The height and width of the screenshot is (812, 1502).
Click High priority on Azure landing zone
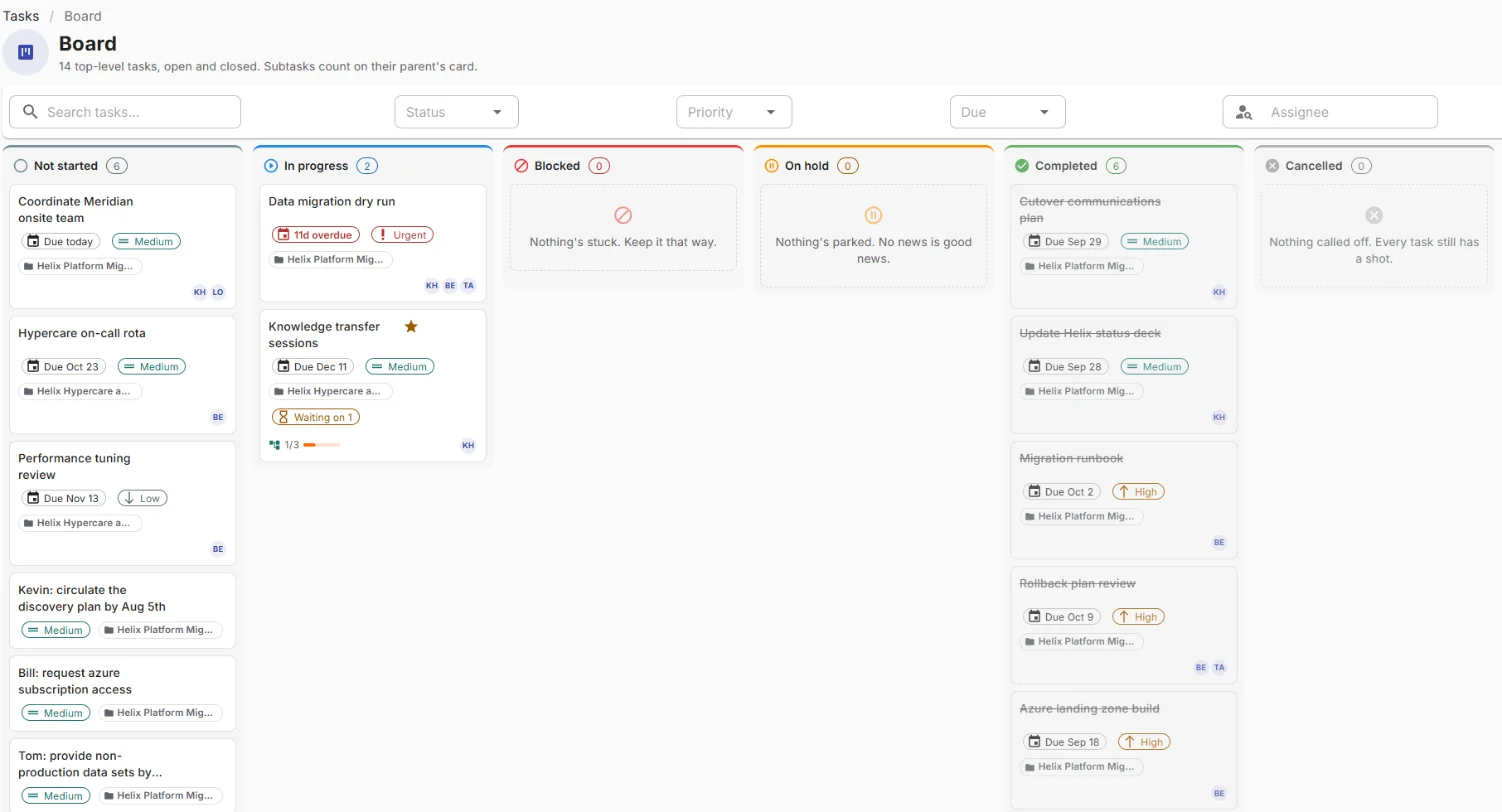(x=1144, y=742)
